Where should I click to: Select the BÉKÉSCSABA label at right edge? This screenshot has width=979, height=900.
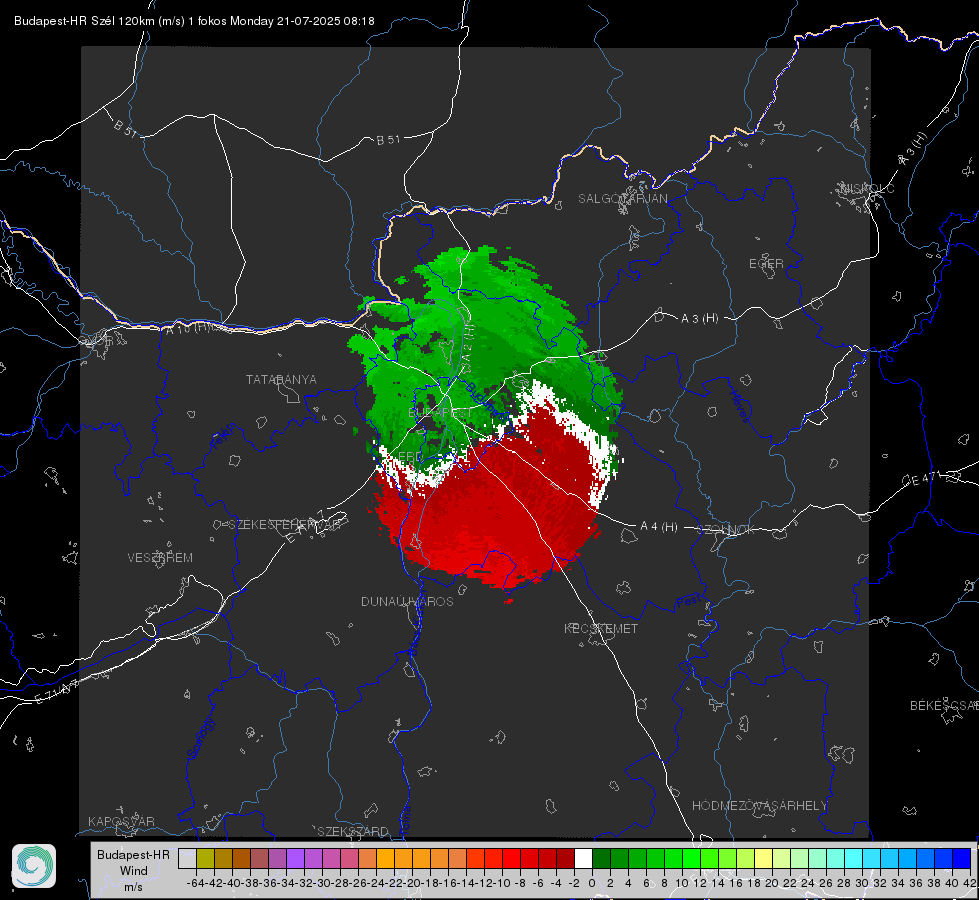tap(944, 705)
